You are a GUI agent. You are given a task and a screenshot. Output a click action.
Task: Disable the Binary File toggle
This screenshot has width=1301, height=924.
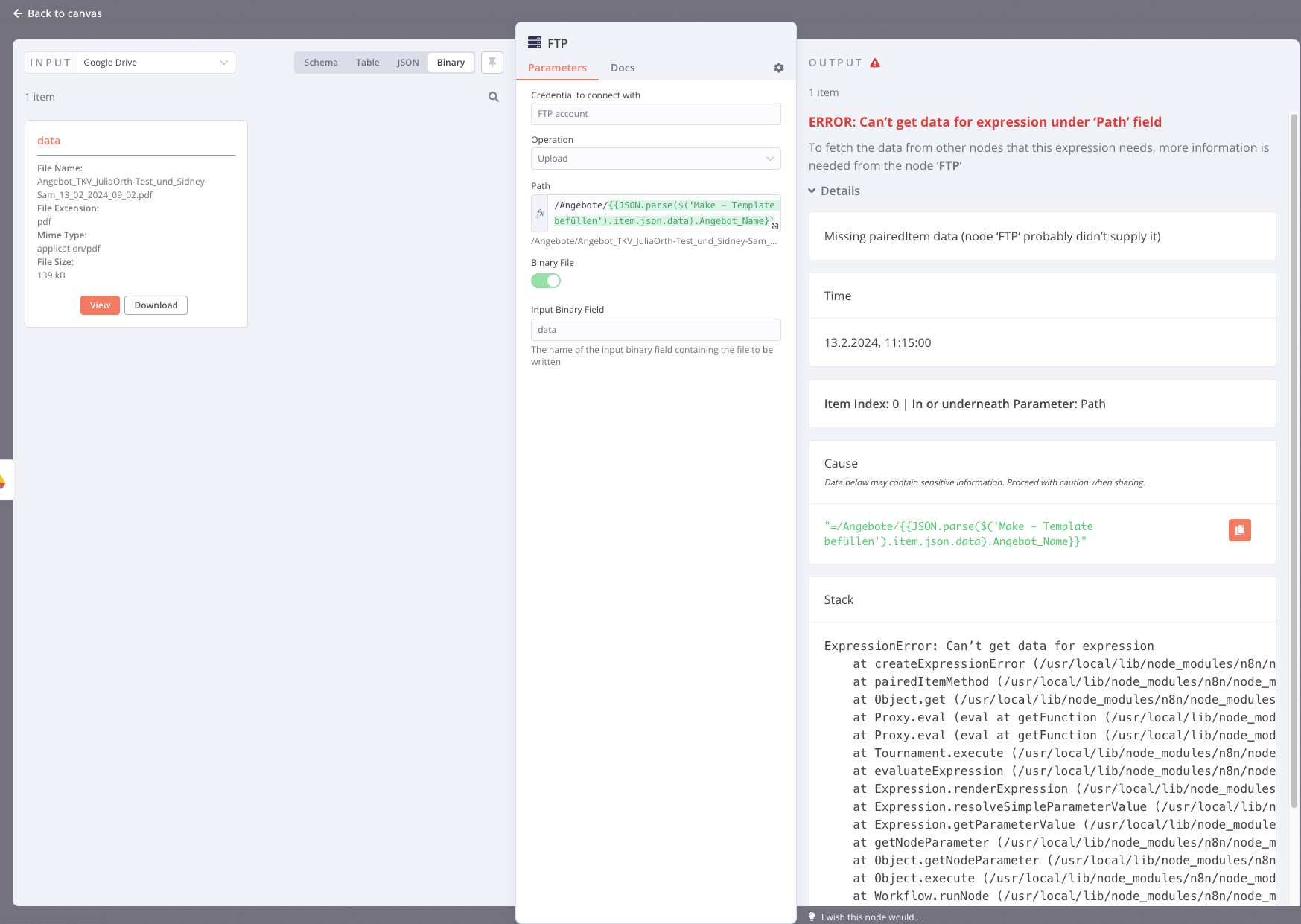point(546,281)
